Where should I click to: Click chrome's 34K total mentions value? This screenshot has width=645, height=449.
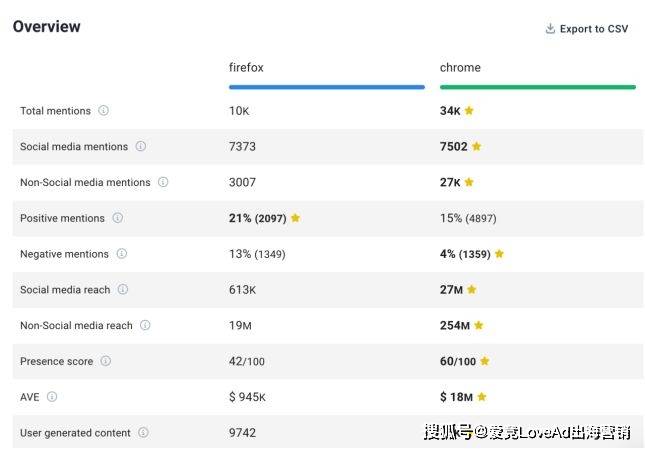click(450, 111)
